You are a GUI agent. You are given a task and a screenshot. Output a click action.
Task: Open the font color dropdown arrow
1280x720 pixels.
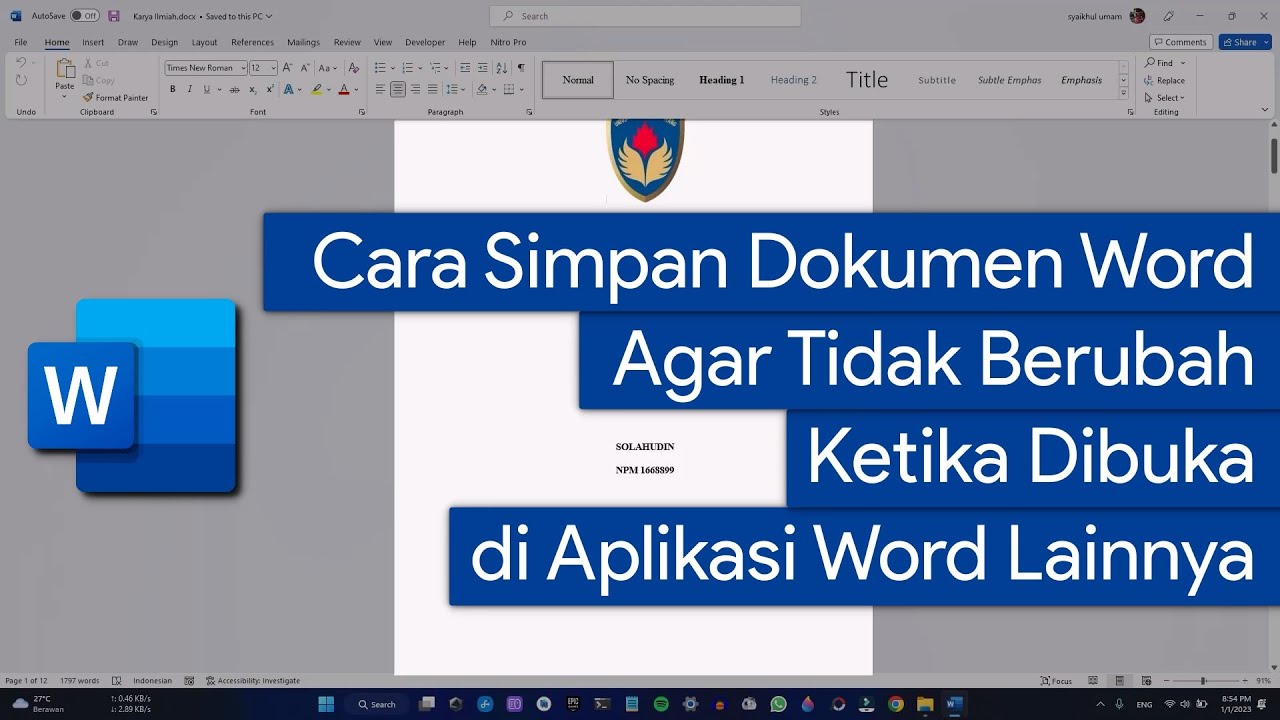point(355,89)
